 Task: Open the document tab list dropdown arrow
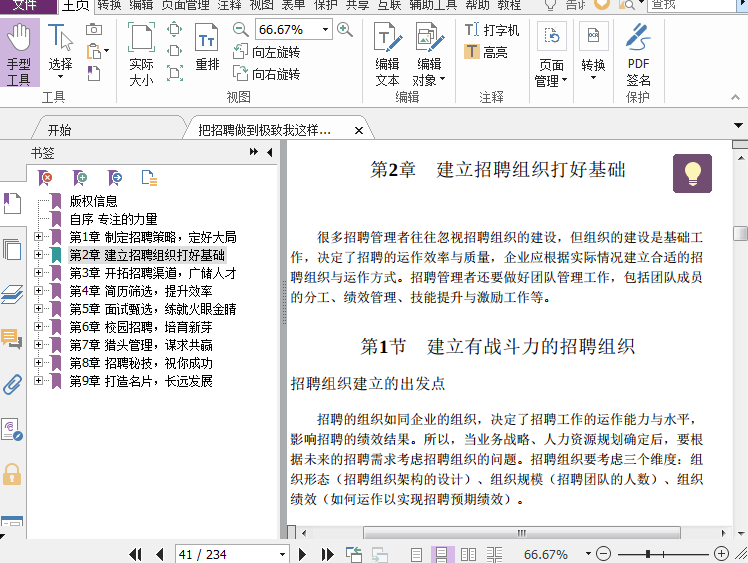pyautogui.click(x=738, y=125)
